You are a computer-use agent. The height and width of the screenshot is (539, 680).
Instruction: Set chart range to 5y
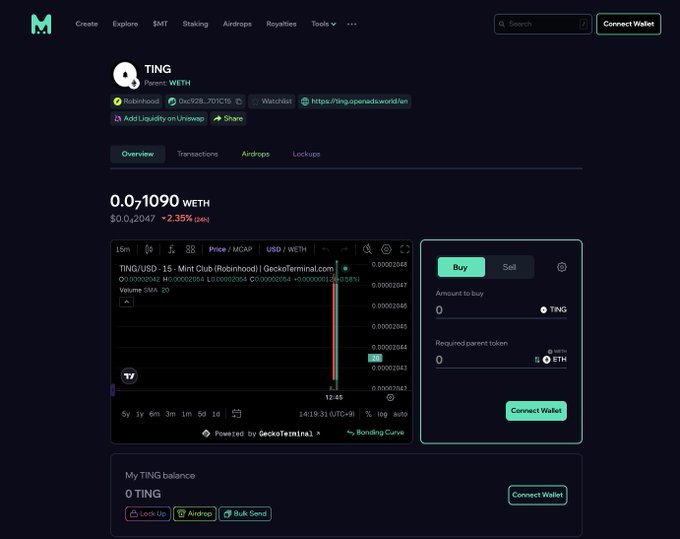126,414
